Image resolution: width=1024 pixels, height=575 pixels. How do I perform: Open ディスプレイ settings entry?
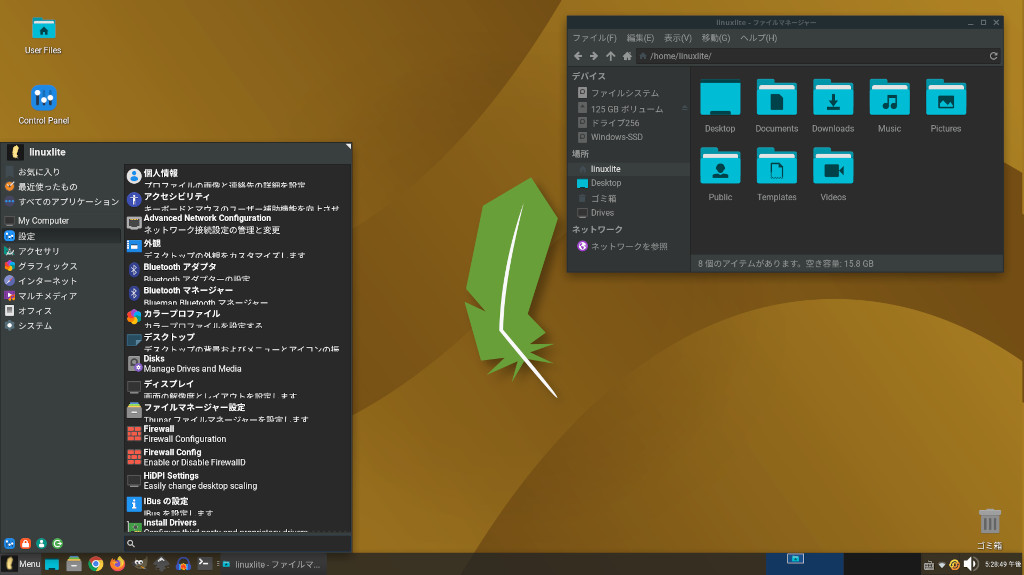pyautogui.click(x=238, y=388)
